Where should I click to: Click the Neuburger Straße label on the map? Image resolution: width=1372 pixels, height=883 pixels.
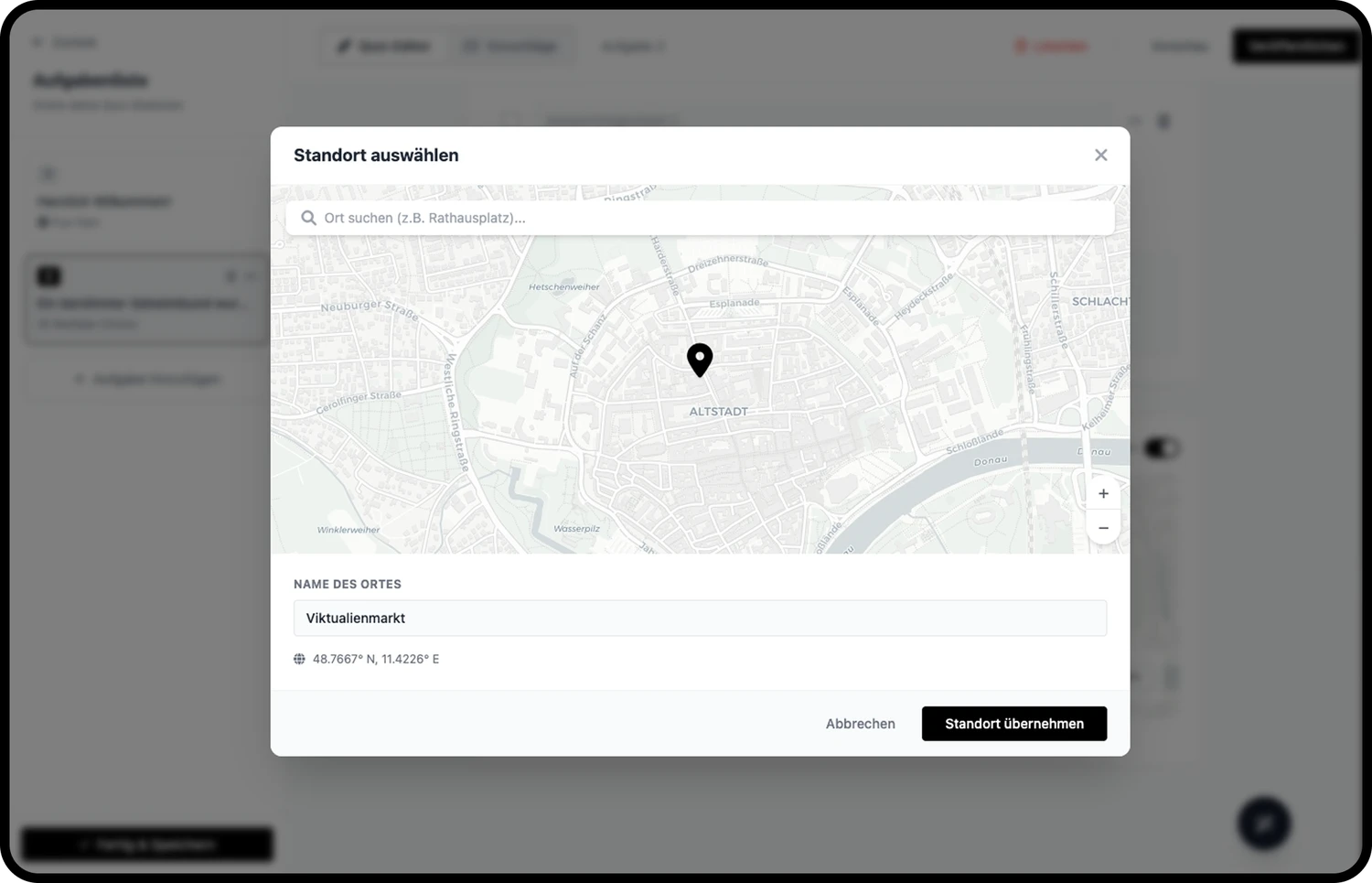click(x=370, y=308)
